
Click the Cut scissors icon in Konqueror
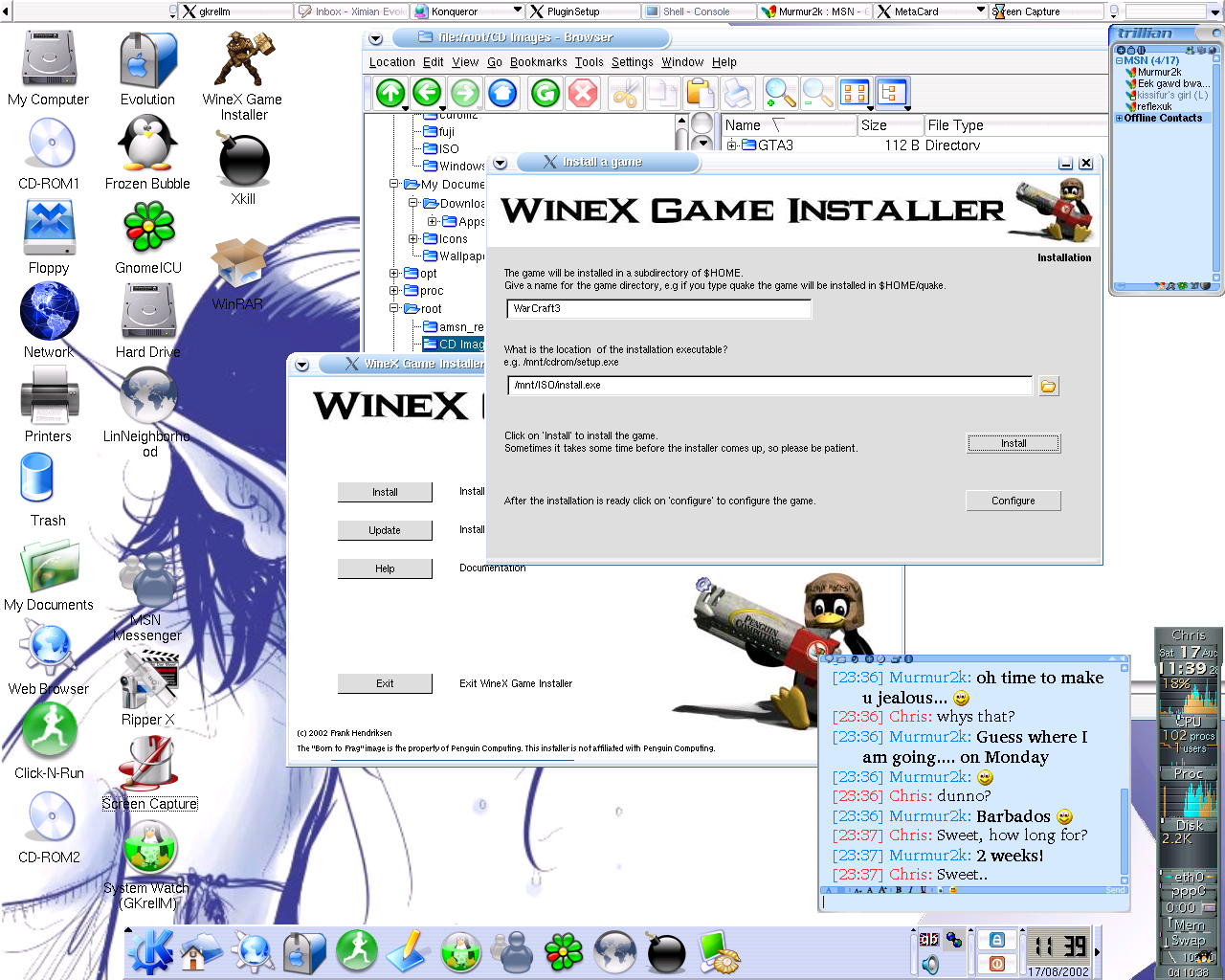coord(625,93)
